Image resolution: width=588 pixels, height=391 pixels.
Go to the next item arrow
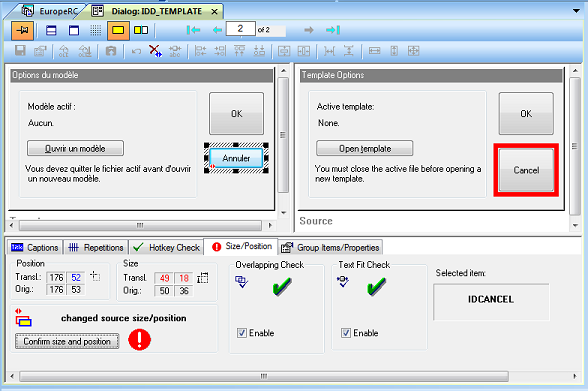(309, 30)
